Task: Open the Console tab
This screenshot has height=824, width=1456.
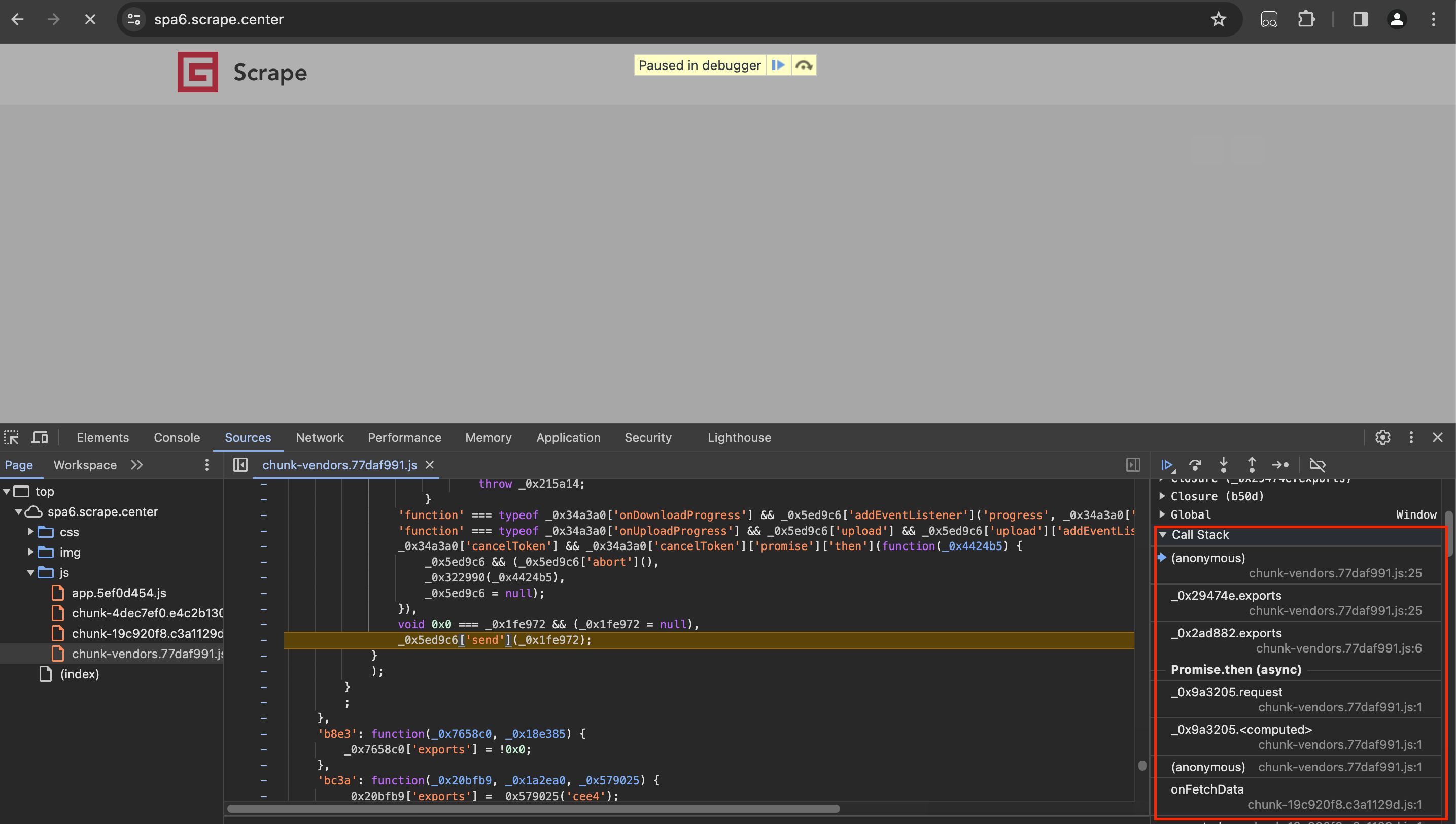Action: pos(177,437)
